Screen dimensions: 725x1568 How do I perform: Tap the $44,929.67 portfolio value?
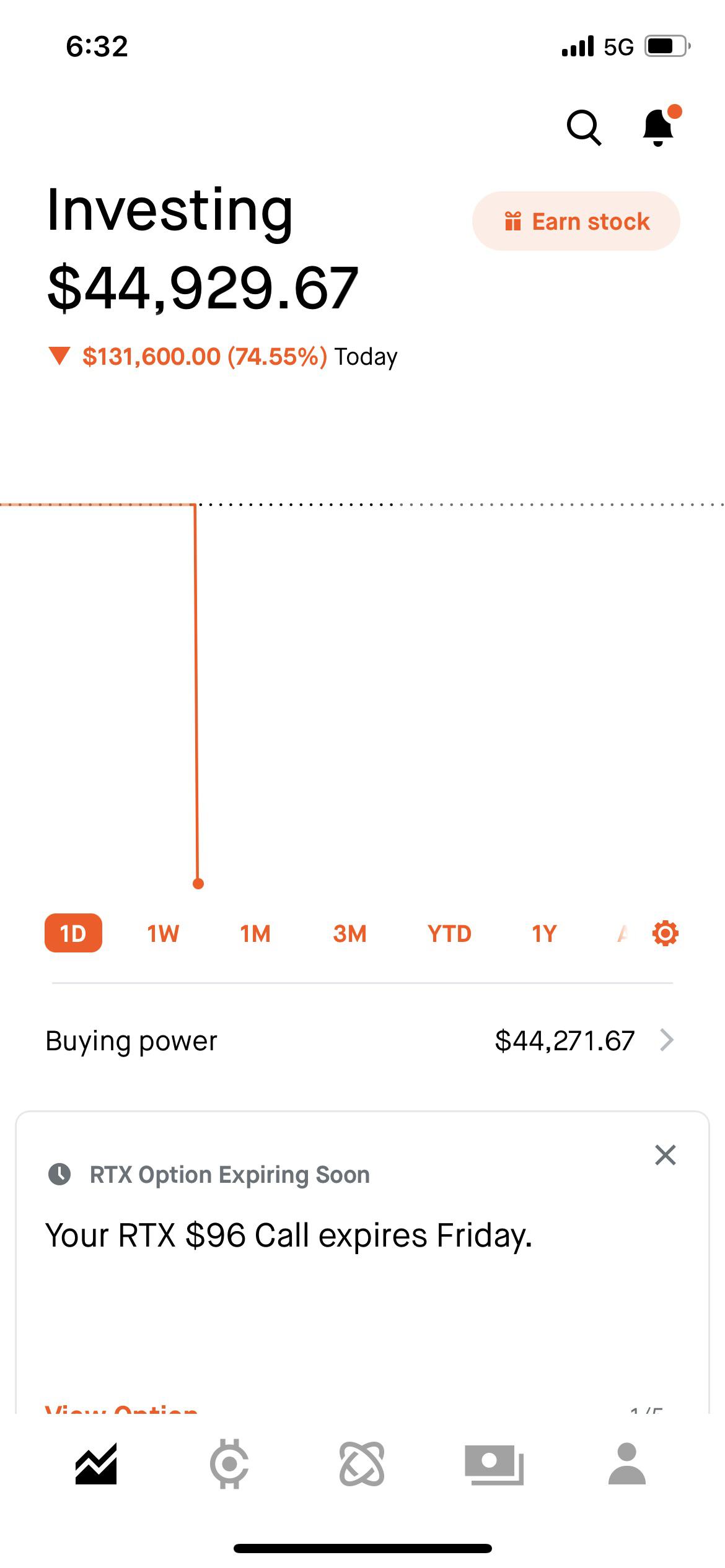coord(203,288)
